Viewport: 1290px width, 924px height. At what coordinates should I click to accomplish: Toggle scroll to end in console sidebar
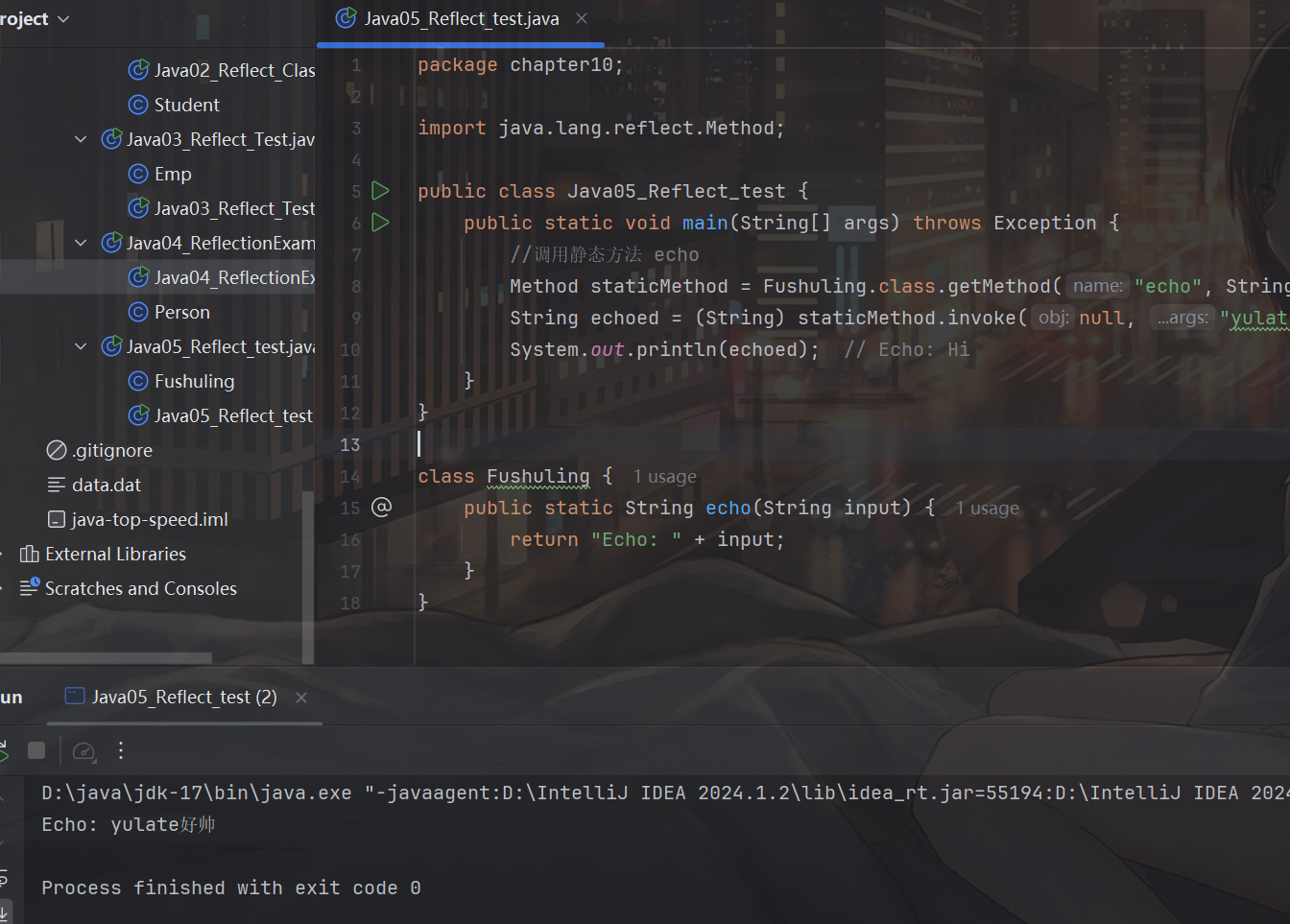coord(4,912)
